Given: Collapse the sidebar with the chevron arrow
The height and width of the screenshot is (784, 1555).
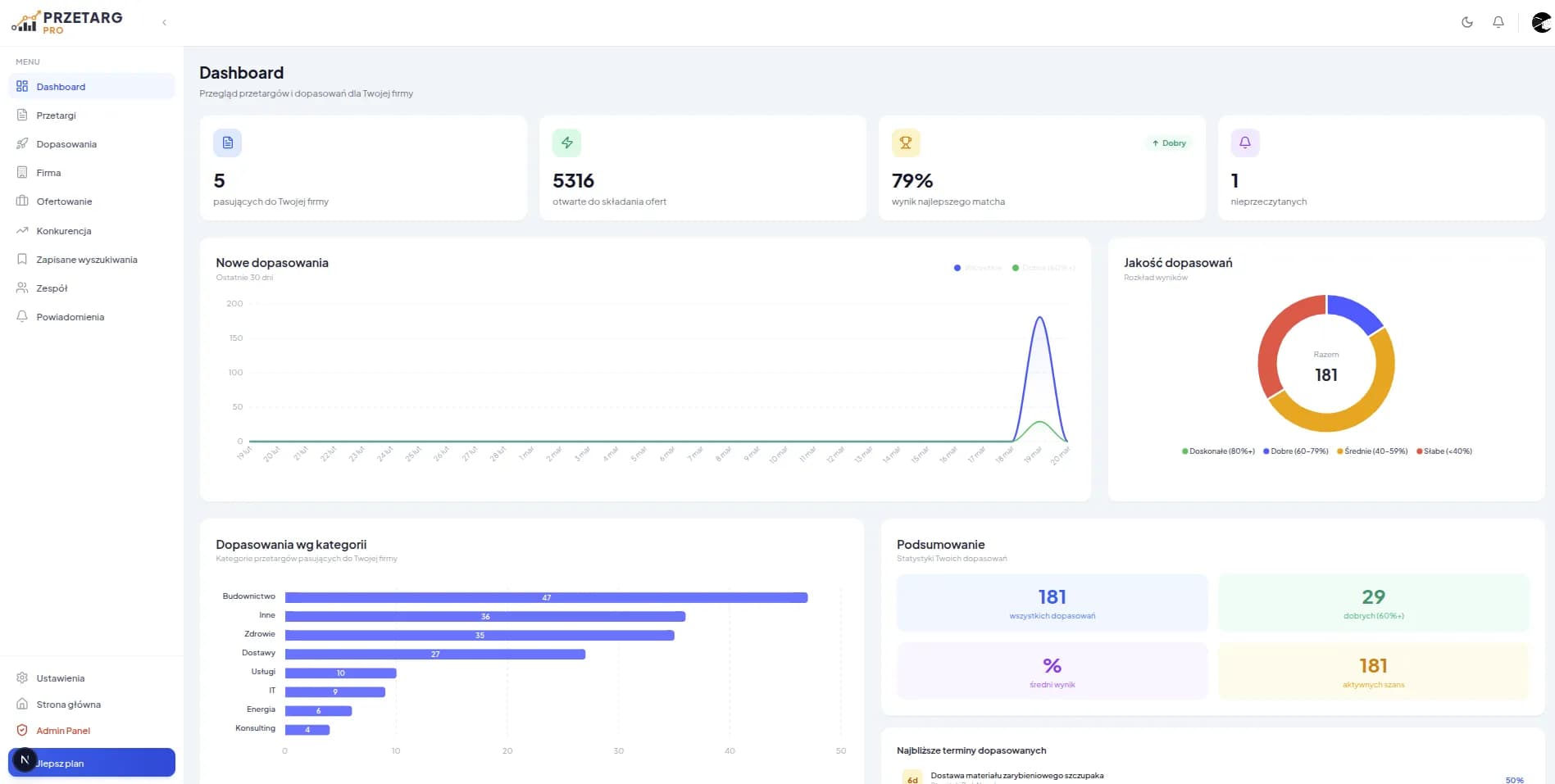Looking at the screenshot, I should 164,22.
